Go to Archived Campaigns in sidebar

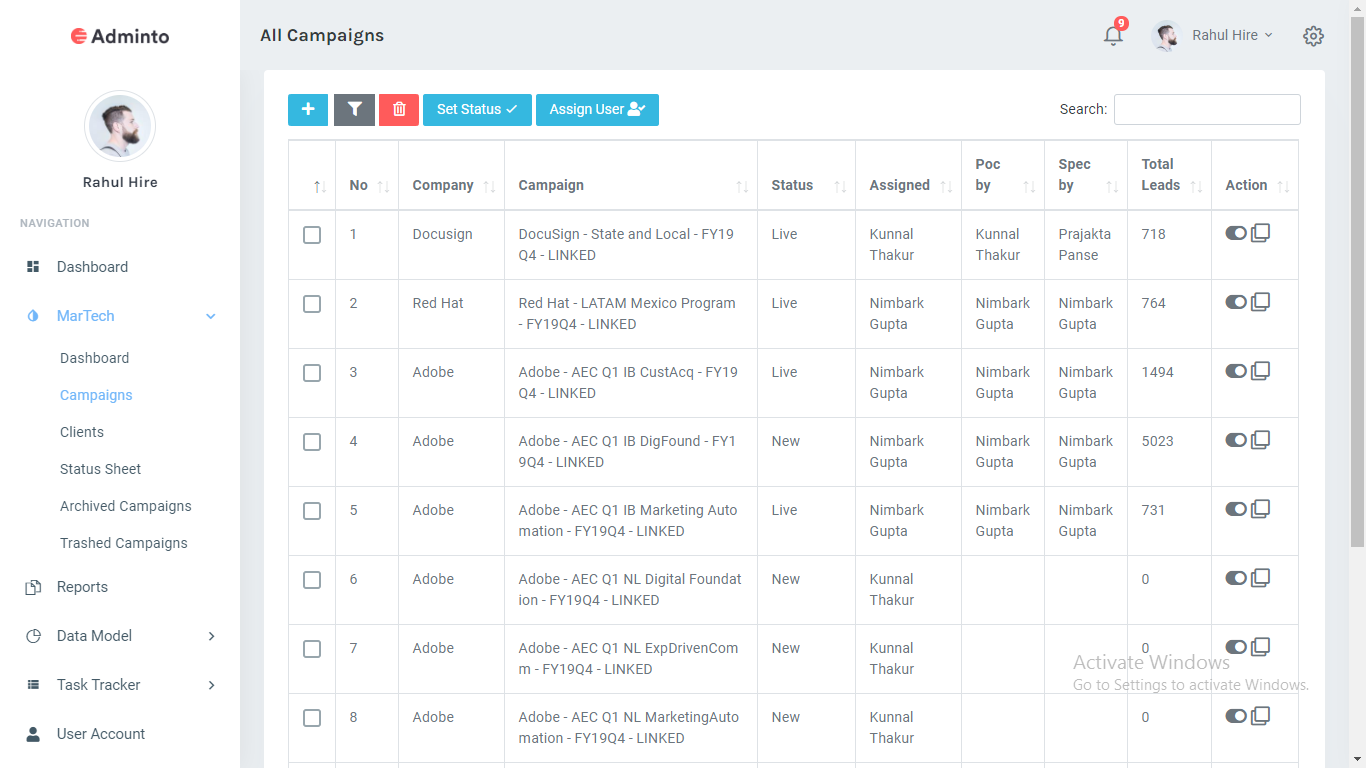(x=126, y=506)
